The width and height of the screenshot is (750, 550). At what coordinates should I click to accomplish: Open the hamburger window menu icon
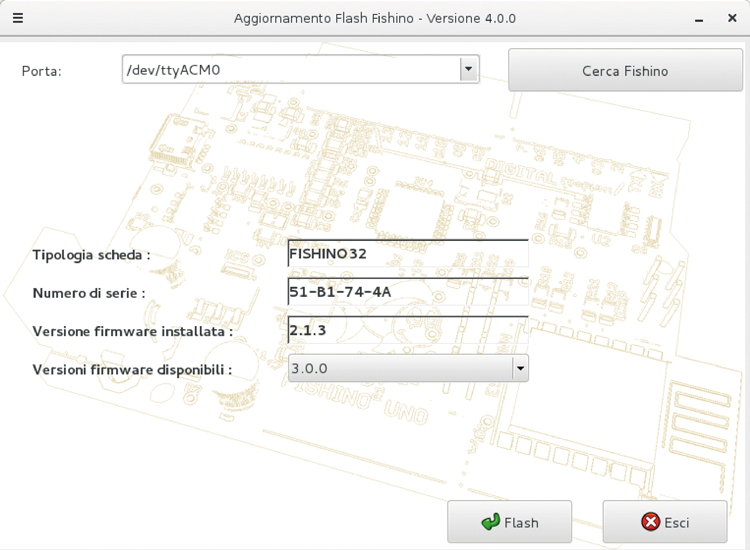18,18
